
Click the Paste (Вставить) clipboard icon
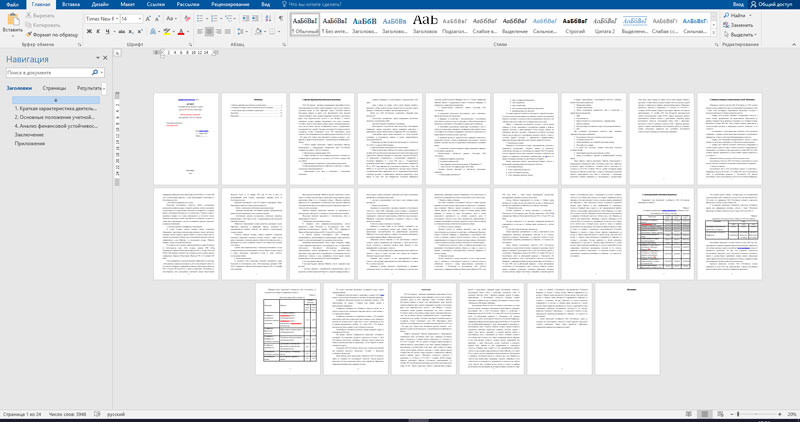(13, 19)
